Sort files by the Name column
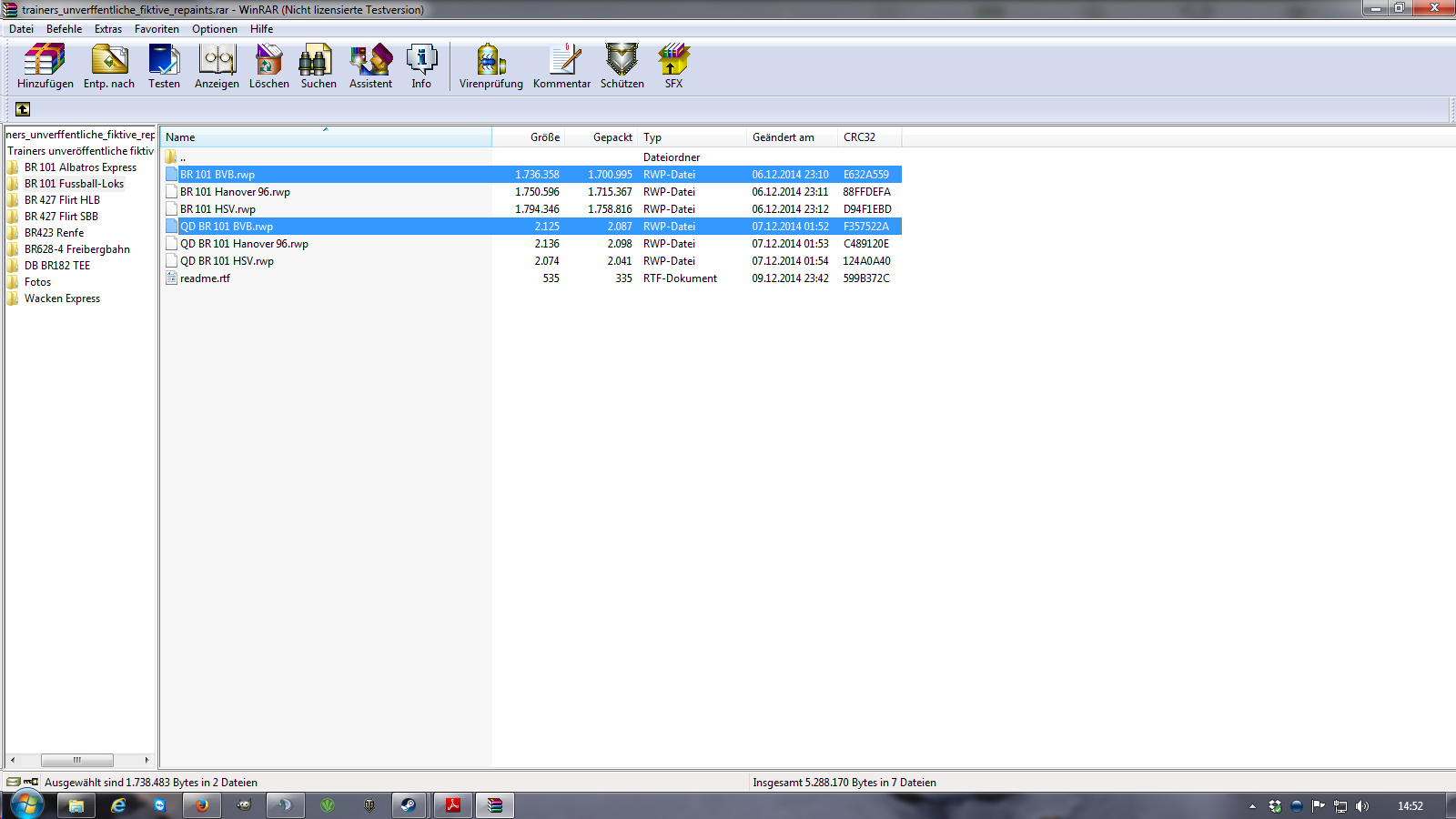This screenshot has width=1456, height=819. pyautogui.click(x=326, y=137)
